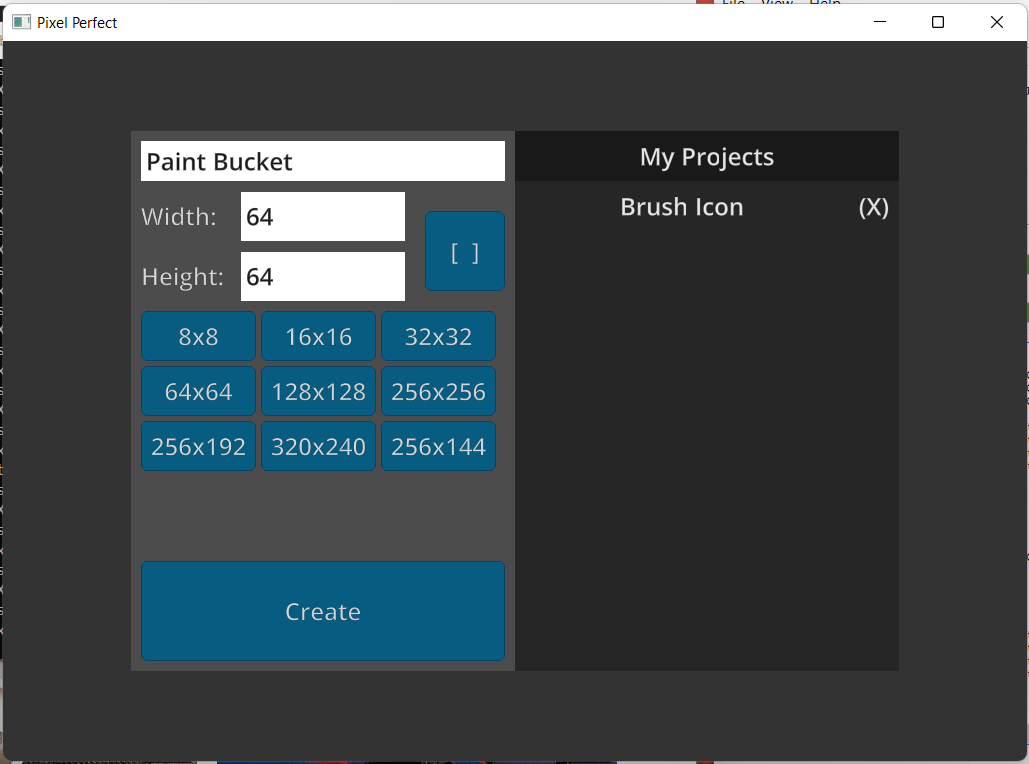Image resolution: width=1029 pixels, height=764 pixels.
Task: Click into the Height input field
Action: (x=323, y=276)
